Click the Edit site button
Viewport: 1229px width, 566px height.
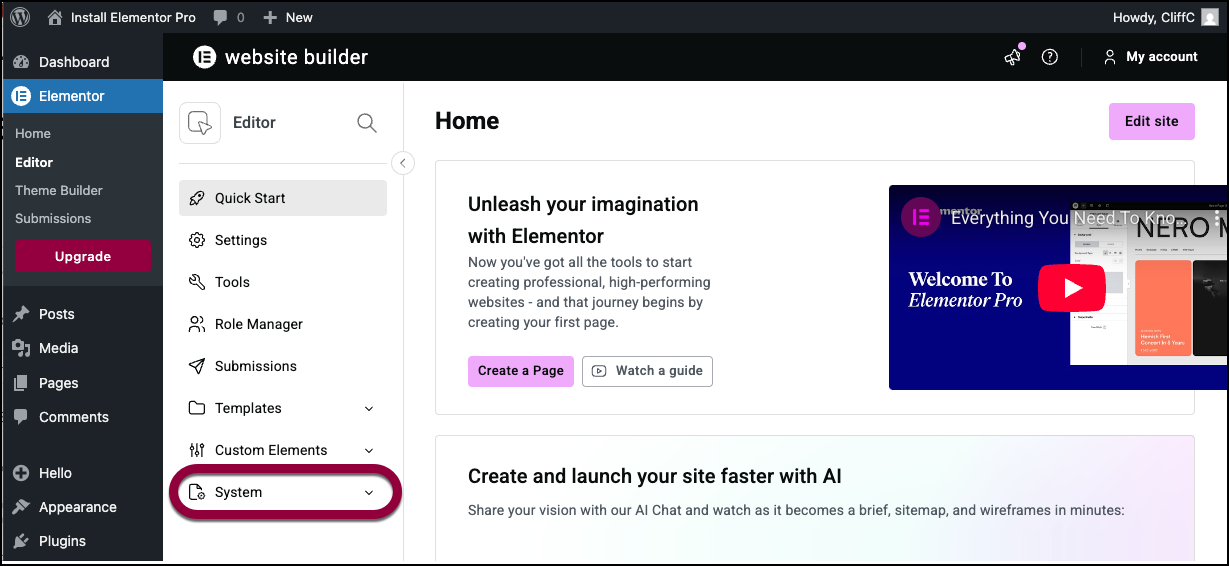coord(1152,121)
